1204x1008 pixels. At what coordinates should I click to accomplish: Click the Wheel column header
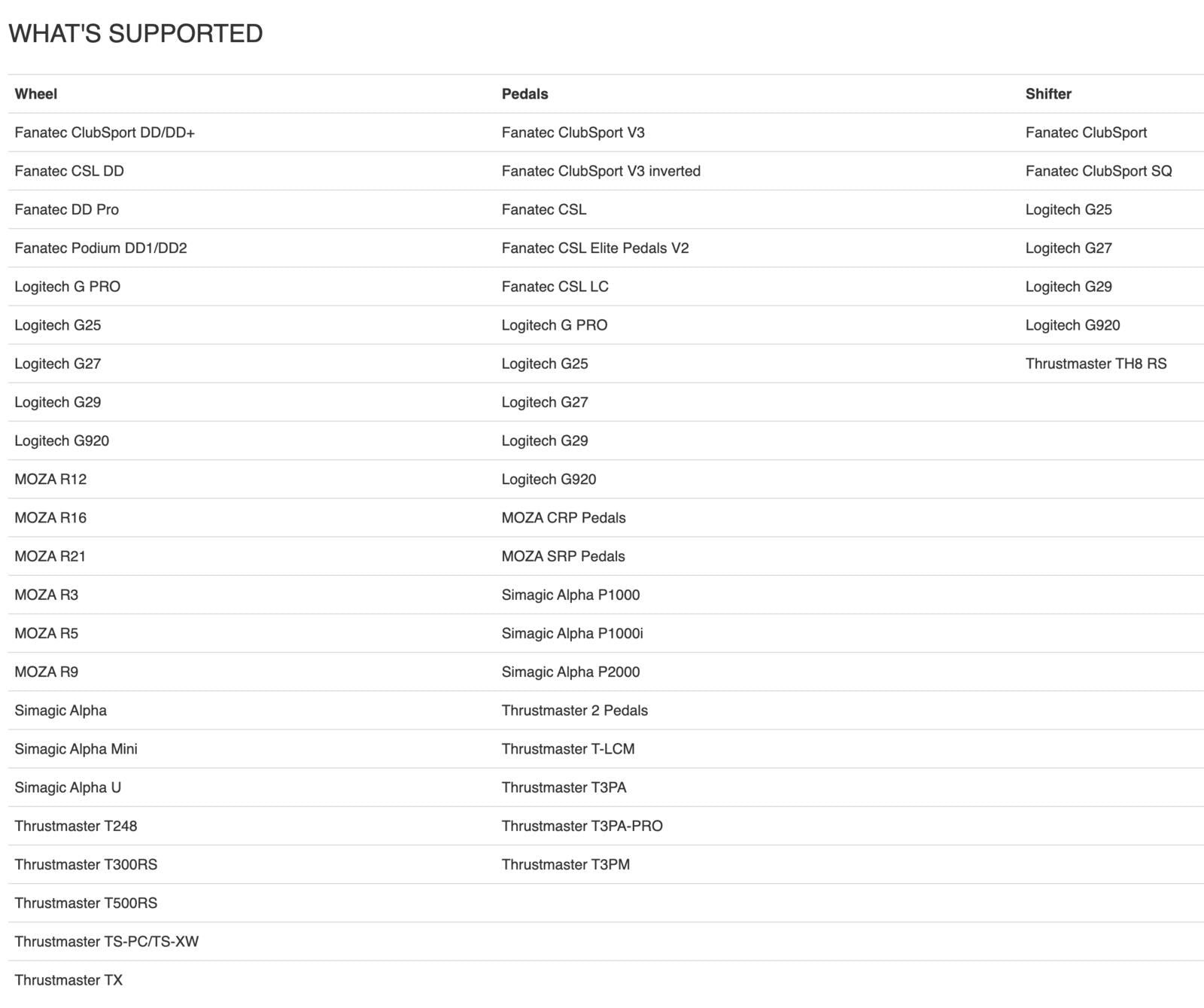point(36,94)
